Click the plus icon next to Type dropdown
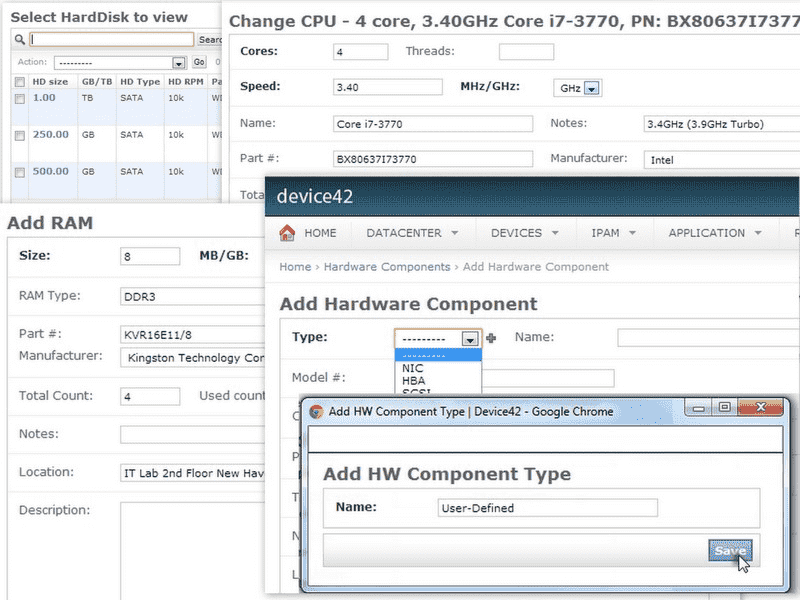Viewport: 800px width, 600px height. click(491, 338)
